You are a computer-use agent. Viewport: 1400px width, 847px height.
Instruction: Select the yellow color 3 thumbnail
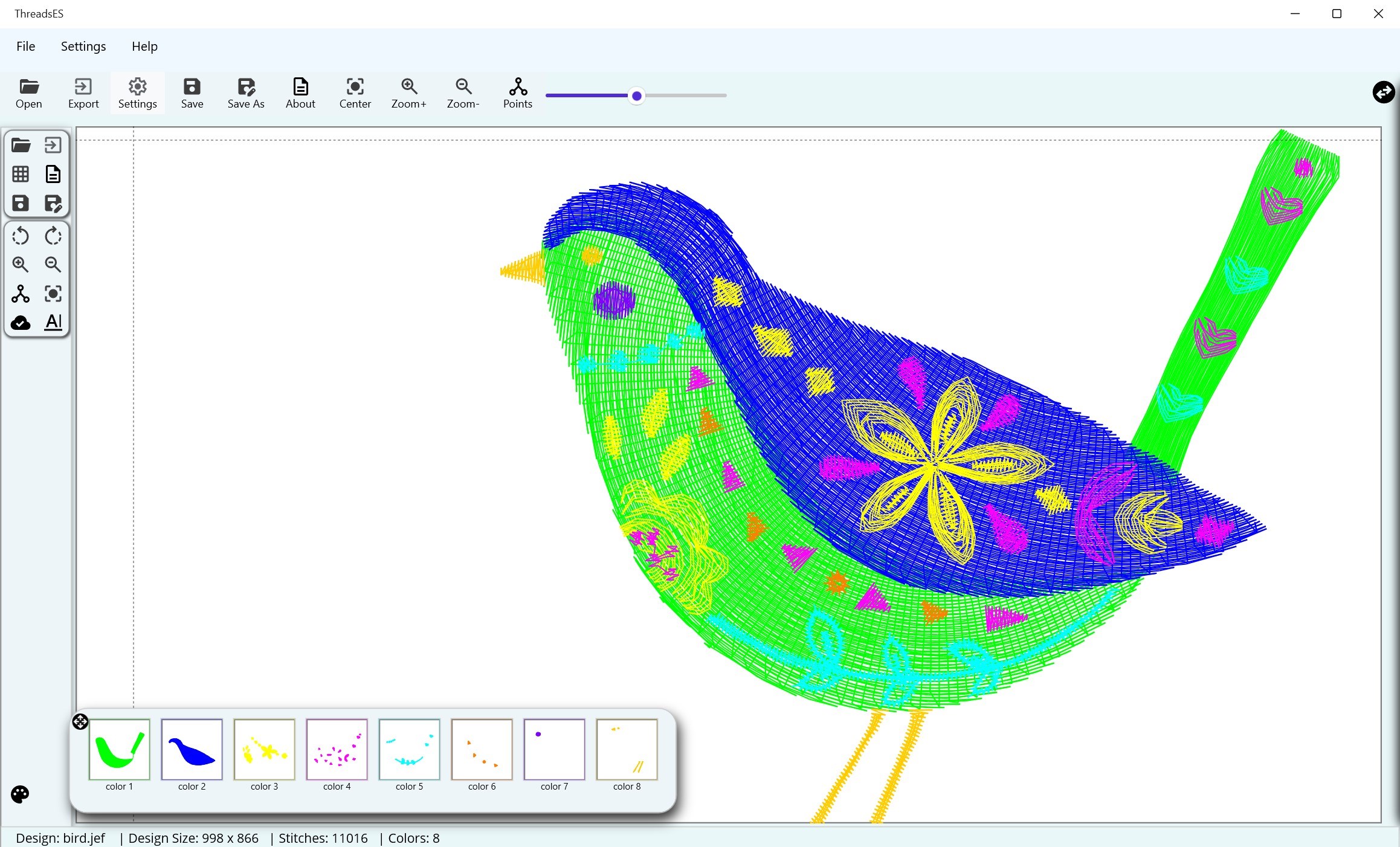tap(264, 749)
